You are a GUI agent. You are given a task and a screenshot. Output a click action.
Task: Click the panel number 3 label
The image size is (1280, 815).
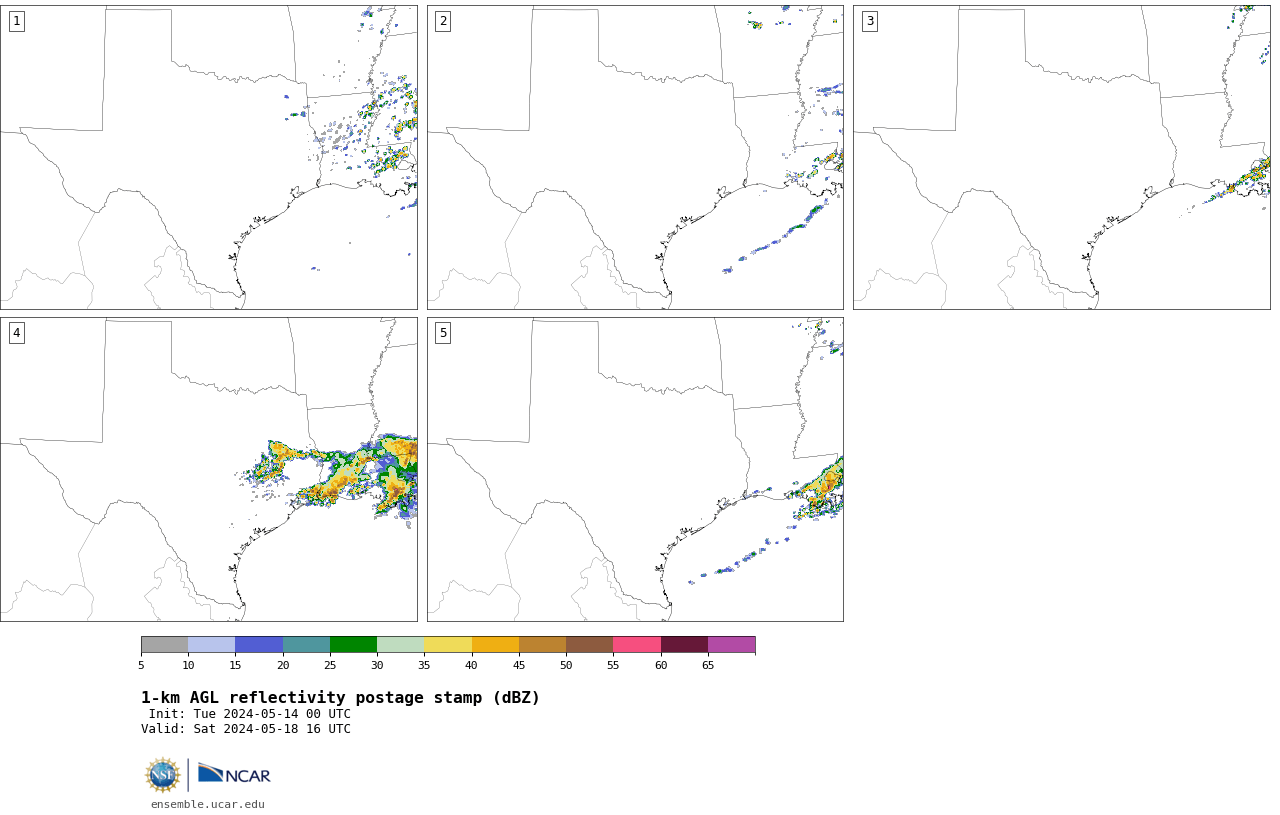(869, 21)
